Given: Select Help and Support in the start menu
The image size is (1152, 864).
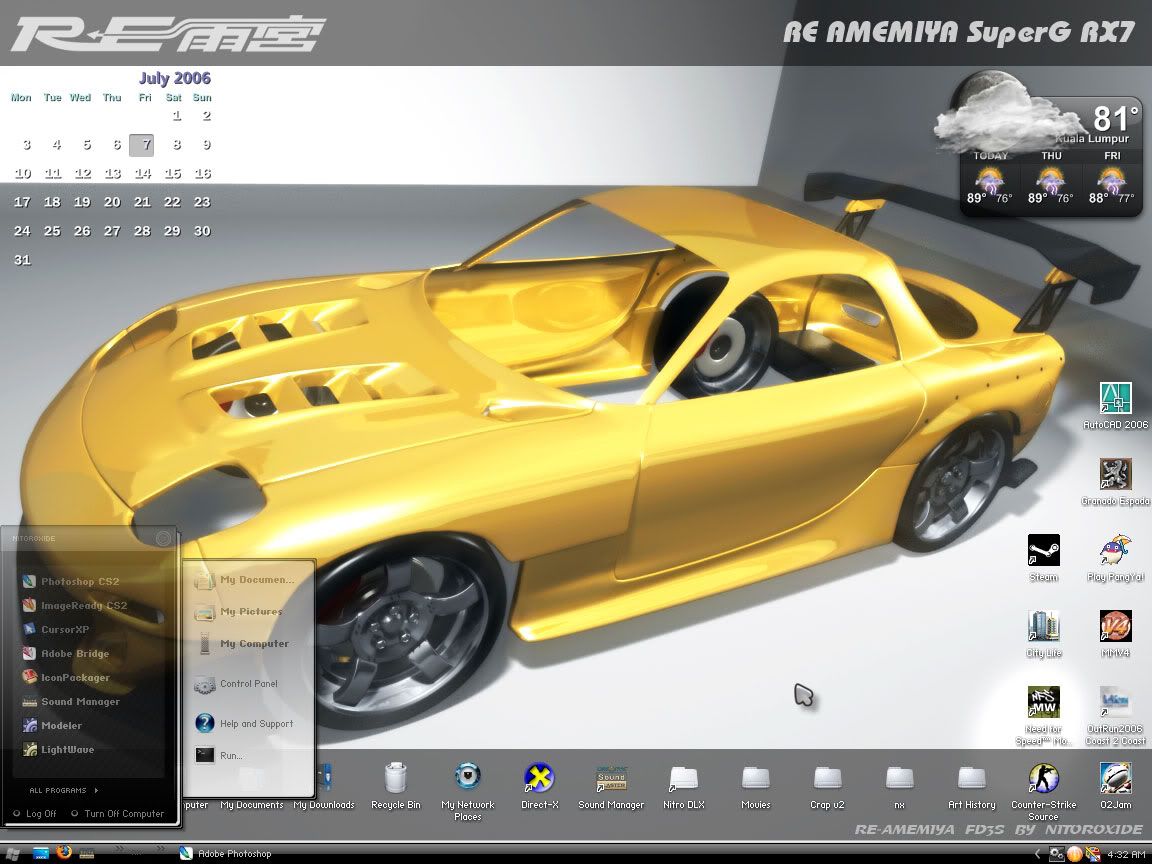Looking at the screenshot, I should coord(255,724).
